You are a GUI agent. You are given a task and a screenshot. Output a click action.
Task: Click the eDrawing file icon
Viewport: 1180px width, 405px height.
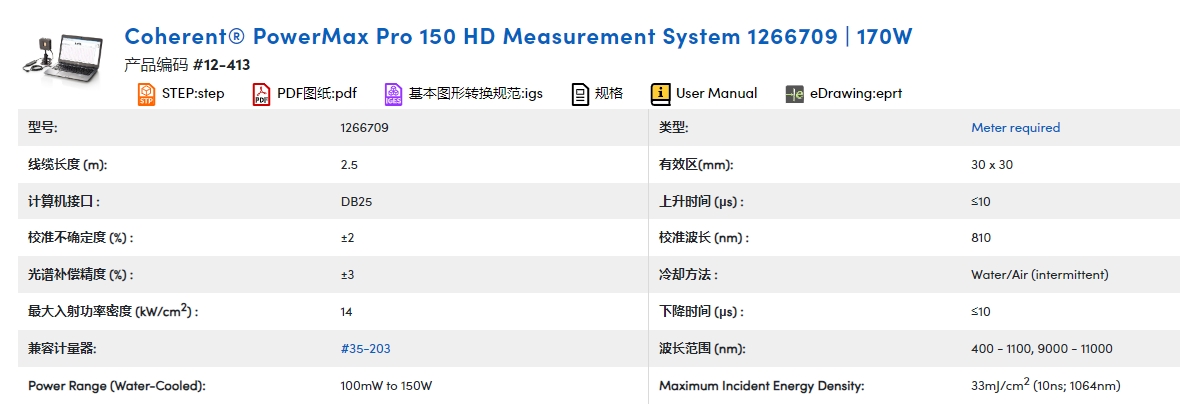point(795,94)
